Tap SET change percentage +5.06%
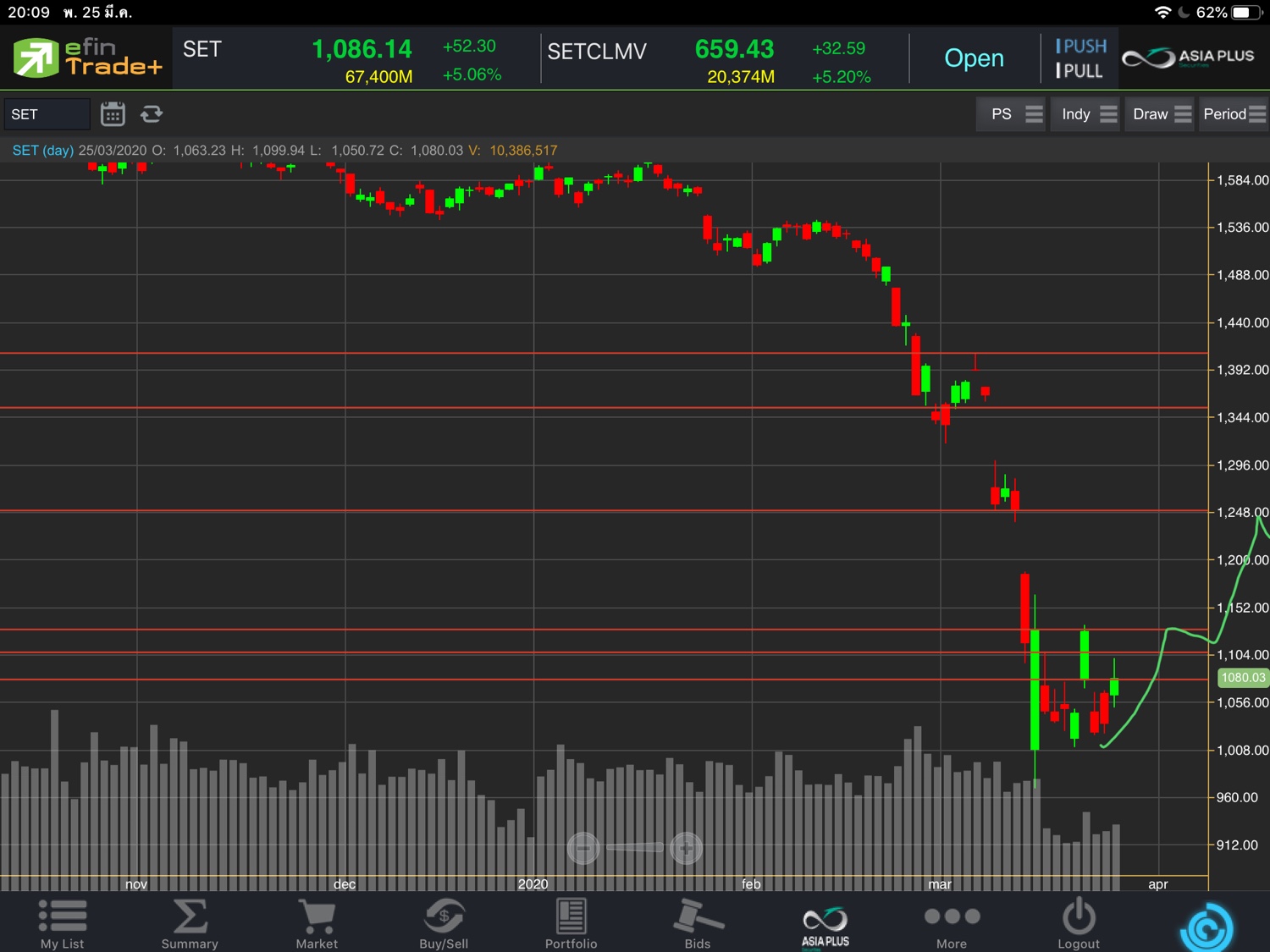Image resolution: width=1270 pixels, height=952 pixels. click(x=472, y=74)
